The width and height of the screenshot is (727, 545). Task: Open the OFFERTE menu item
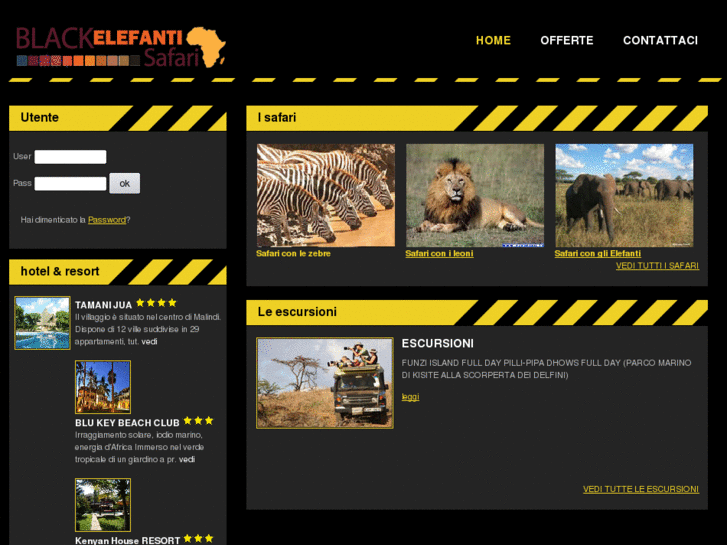(x=567, y=40)
